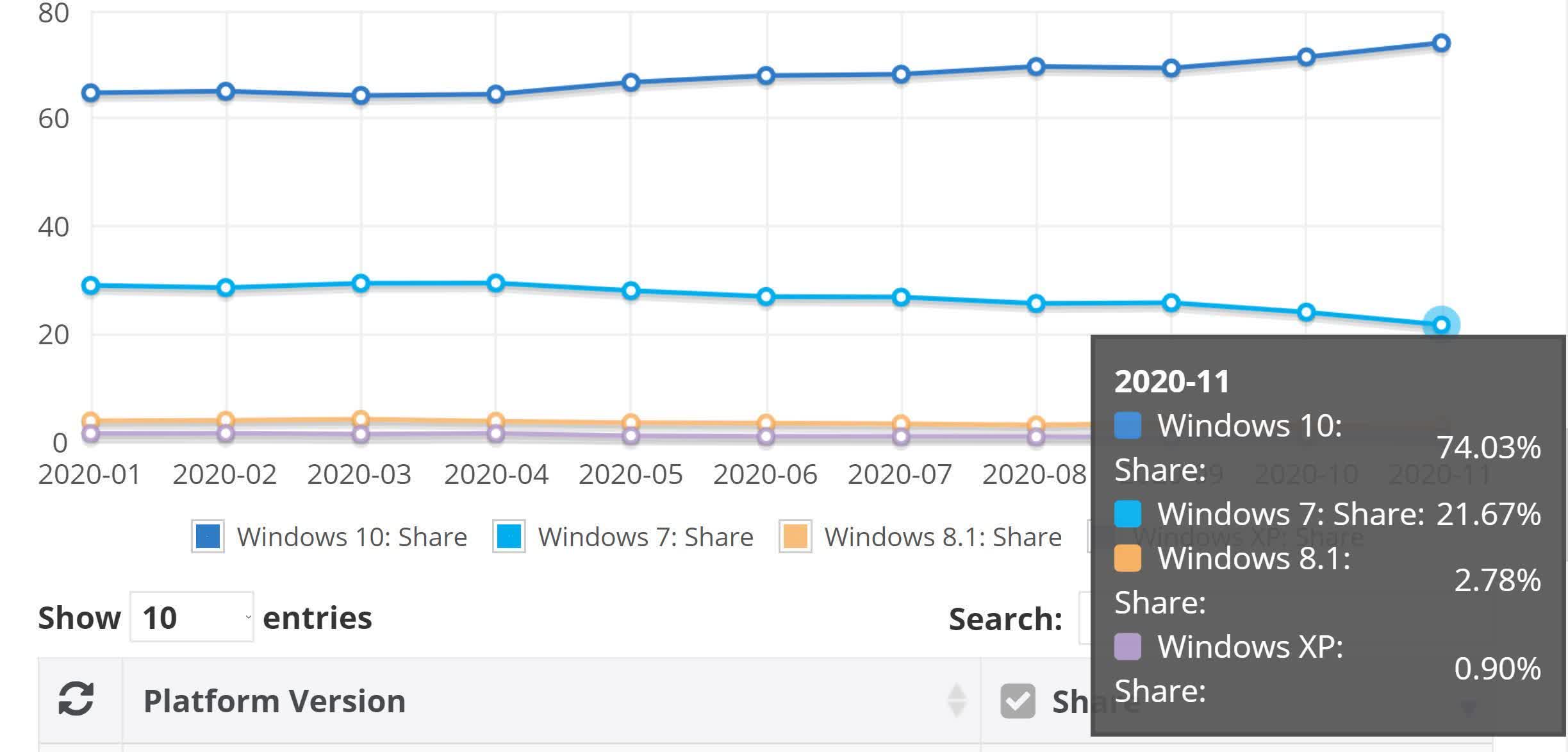Click Windows XP point at 2020-02

(226, 433)
